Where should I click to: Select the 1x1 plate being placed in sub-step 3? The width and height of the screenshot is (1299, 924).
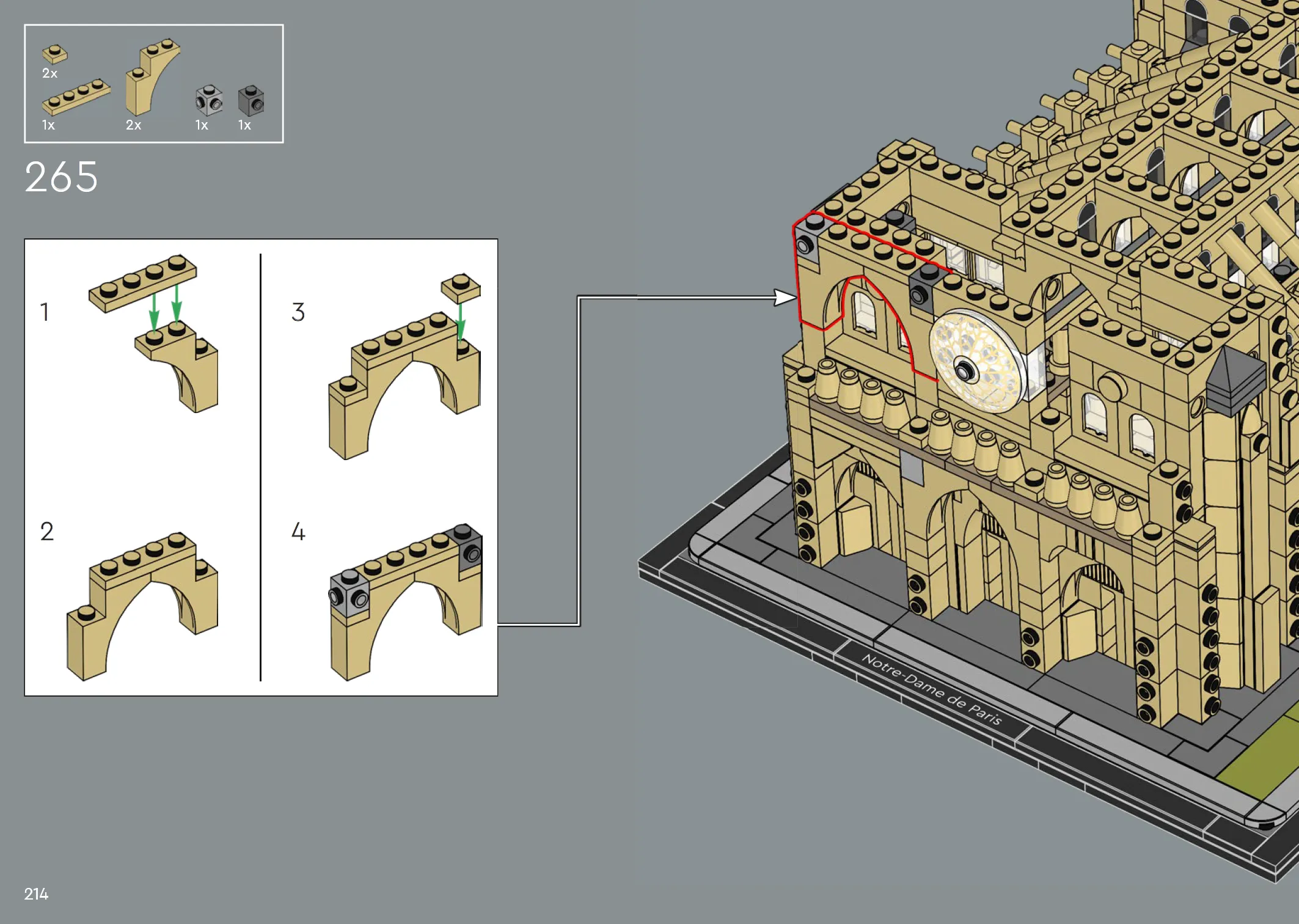tap(461, 288)
